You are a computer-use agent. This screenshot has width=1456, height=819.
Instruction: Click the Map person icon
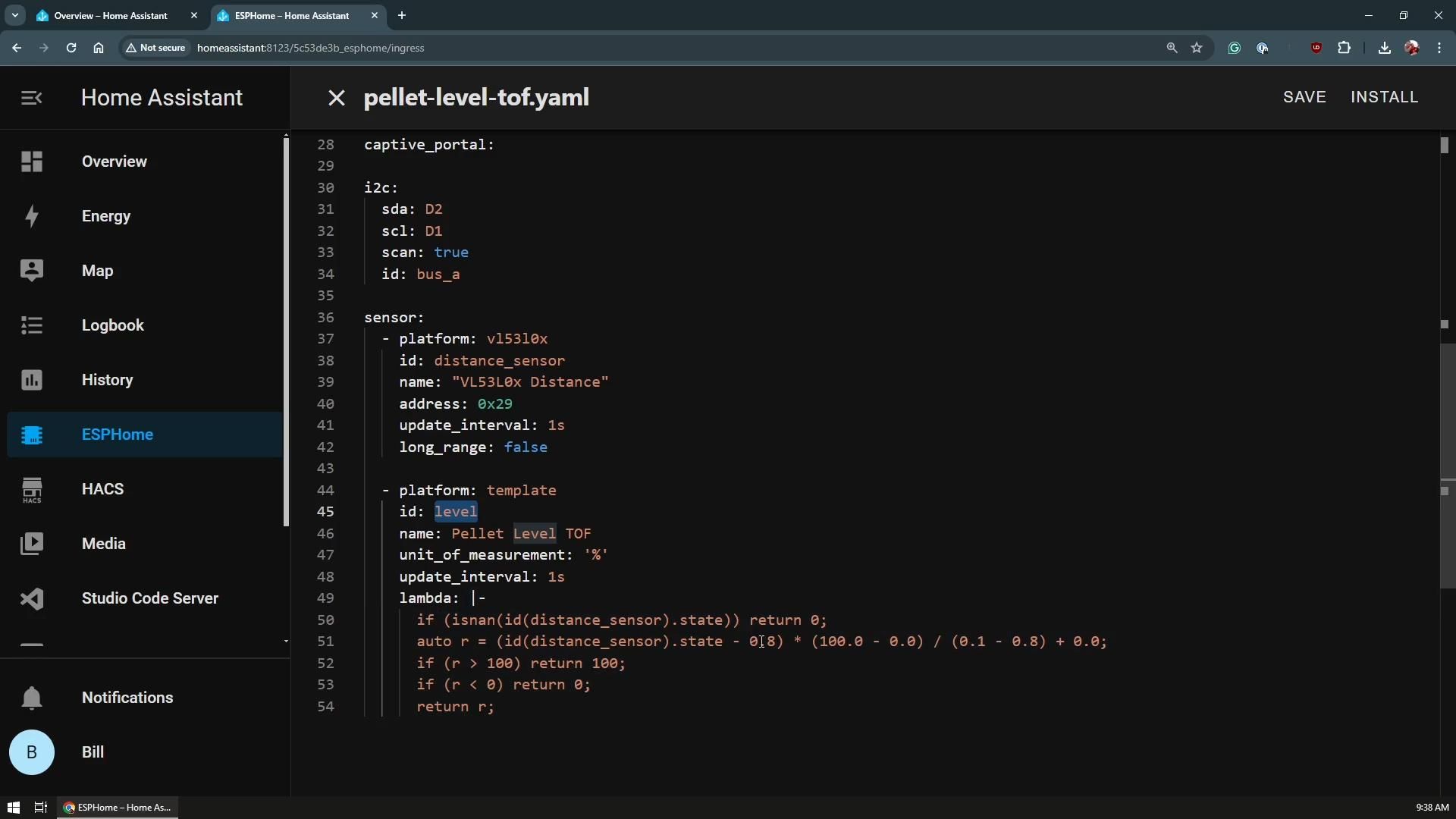(x=32, y=271)
